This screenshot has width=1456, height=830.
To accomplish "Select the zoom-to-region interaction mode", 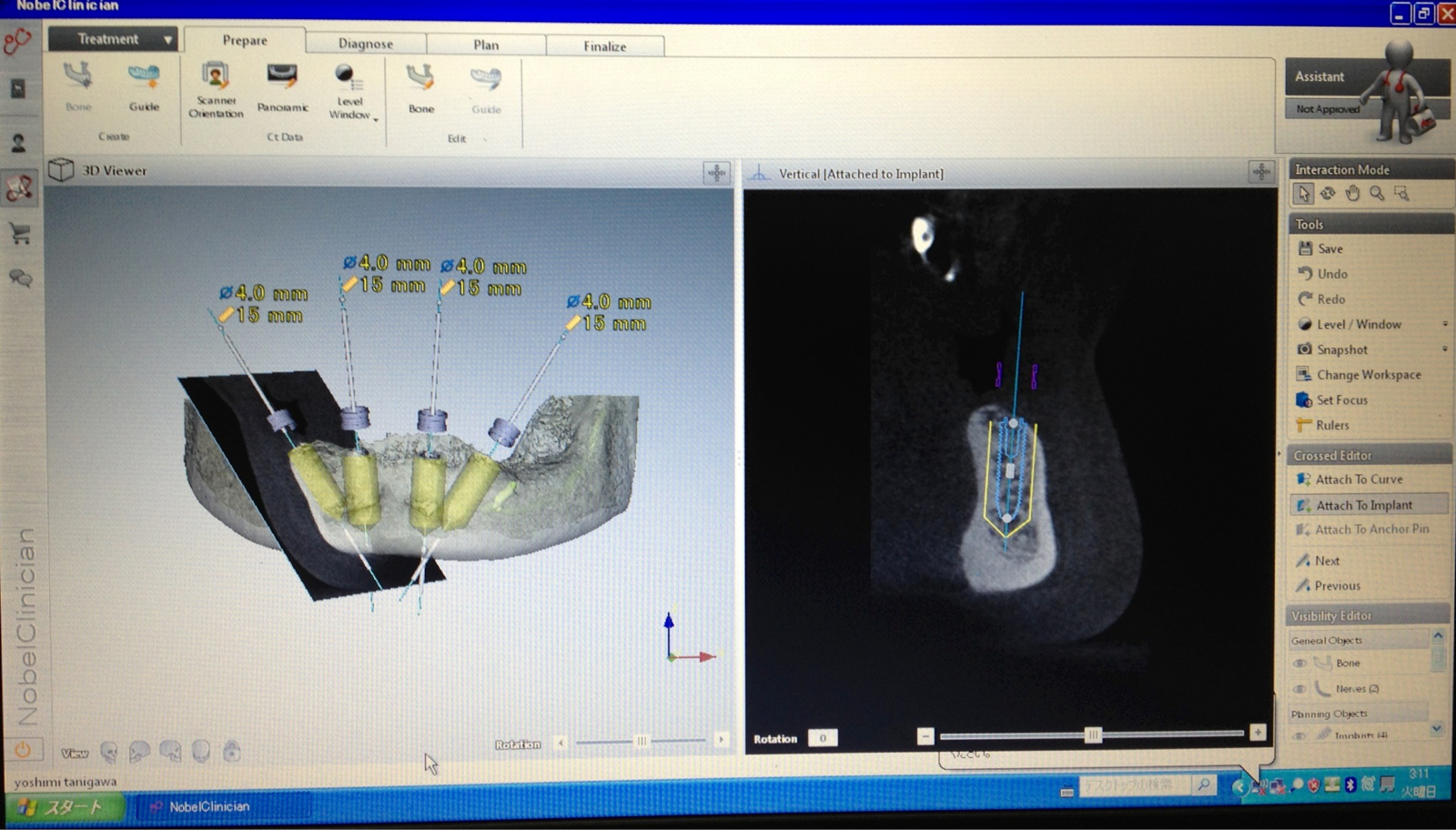I will [x=1401, y=194].
